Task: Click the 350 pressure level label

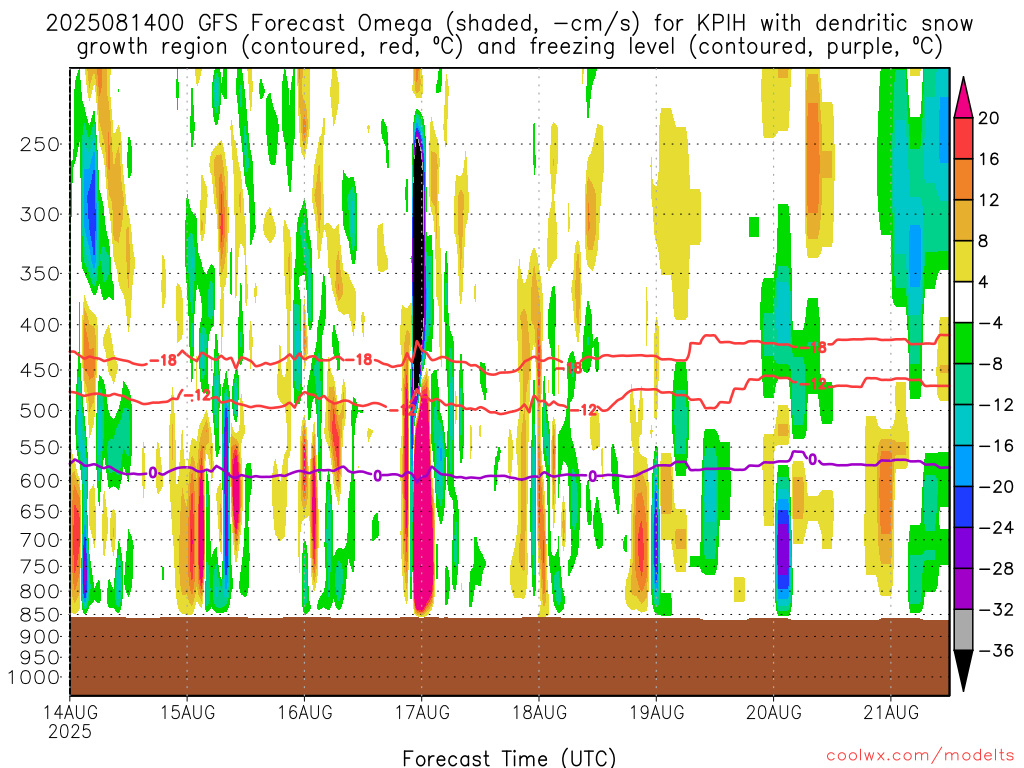Action: point(39,274)
